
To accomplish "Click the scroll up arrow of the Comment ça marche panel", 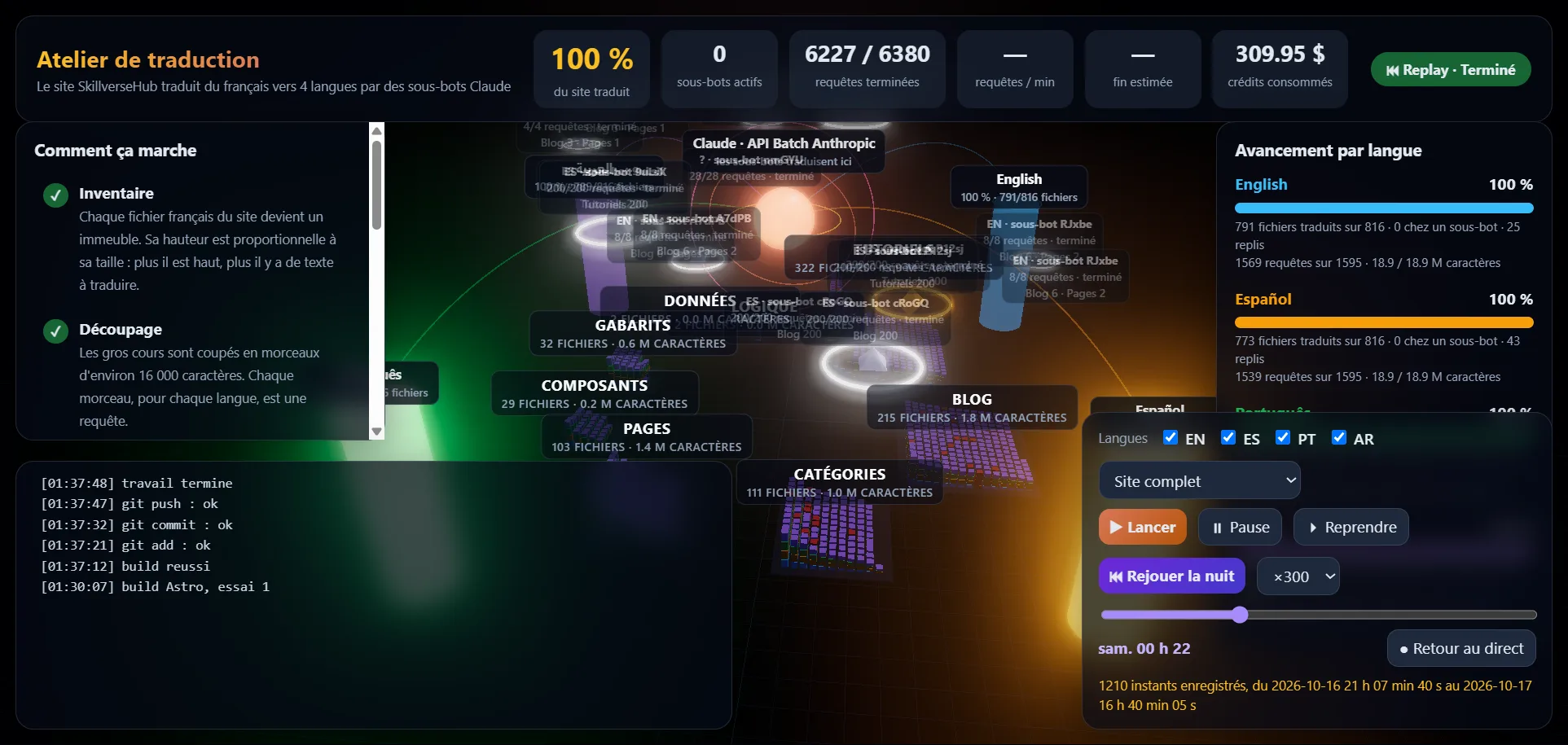I will pyautogui.click(x=376, y=130).
